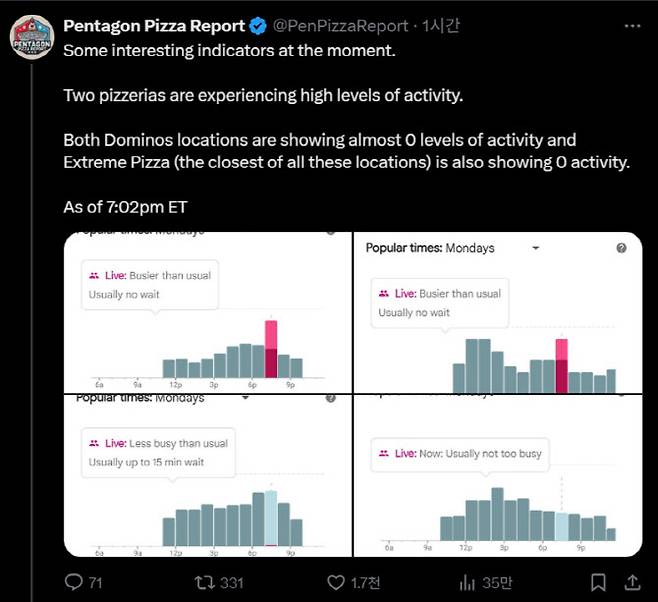The image size is (658, 602).
Task: Click help icon in bottom-left chart
Action: click(x=330, y=398)
